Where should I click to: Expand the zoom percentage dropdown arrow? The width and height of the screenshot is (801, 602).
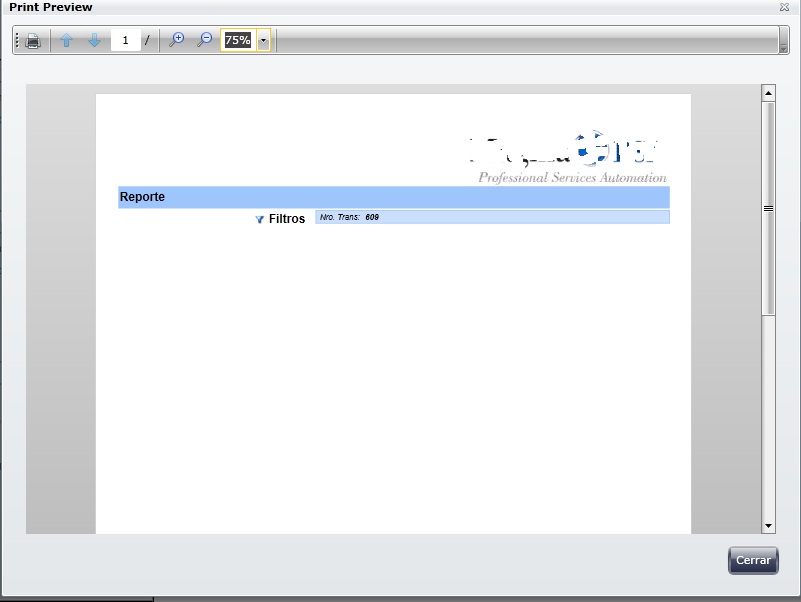click(264, 40)
